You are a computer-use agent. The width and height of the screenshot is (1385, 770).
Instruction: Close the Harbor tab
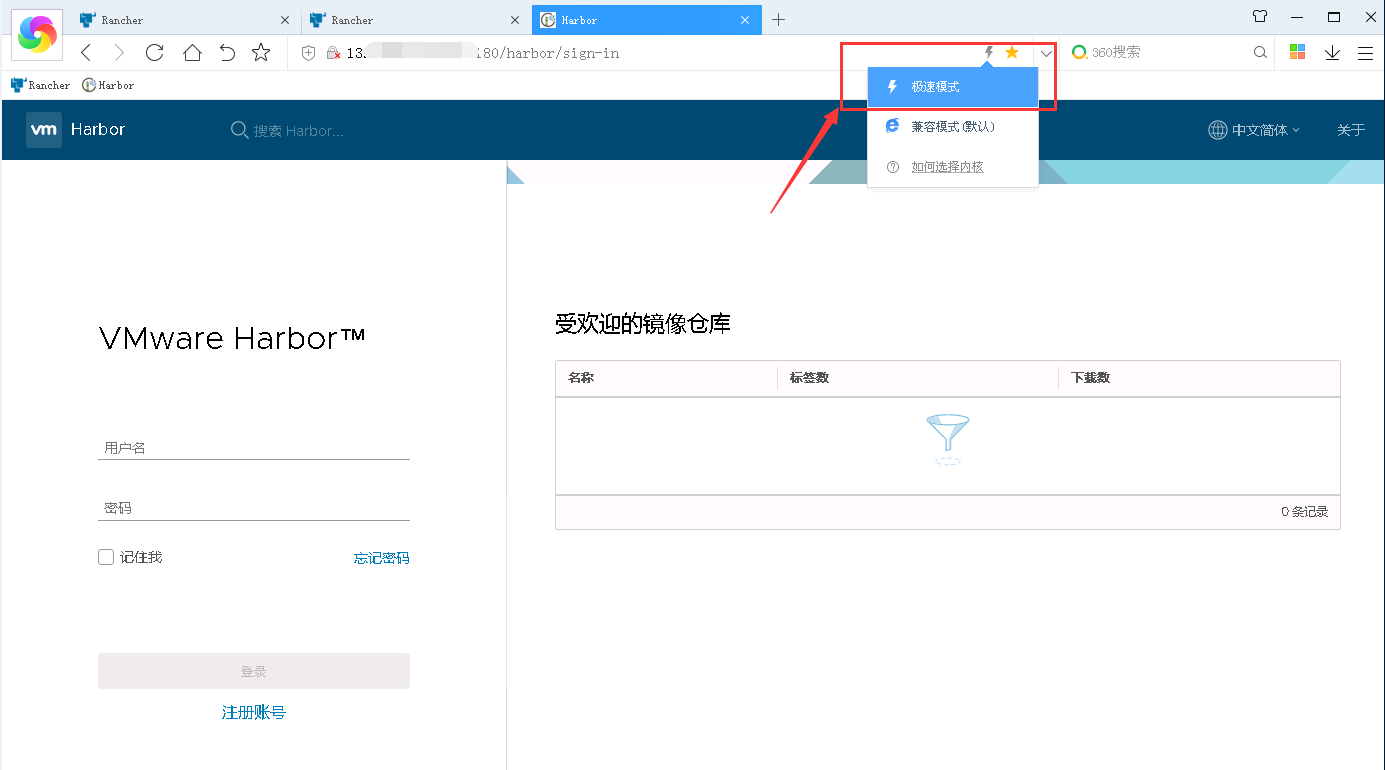[x=744, y=20]
